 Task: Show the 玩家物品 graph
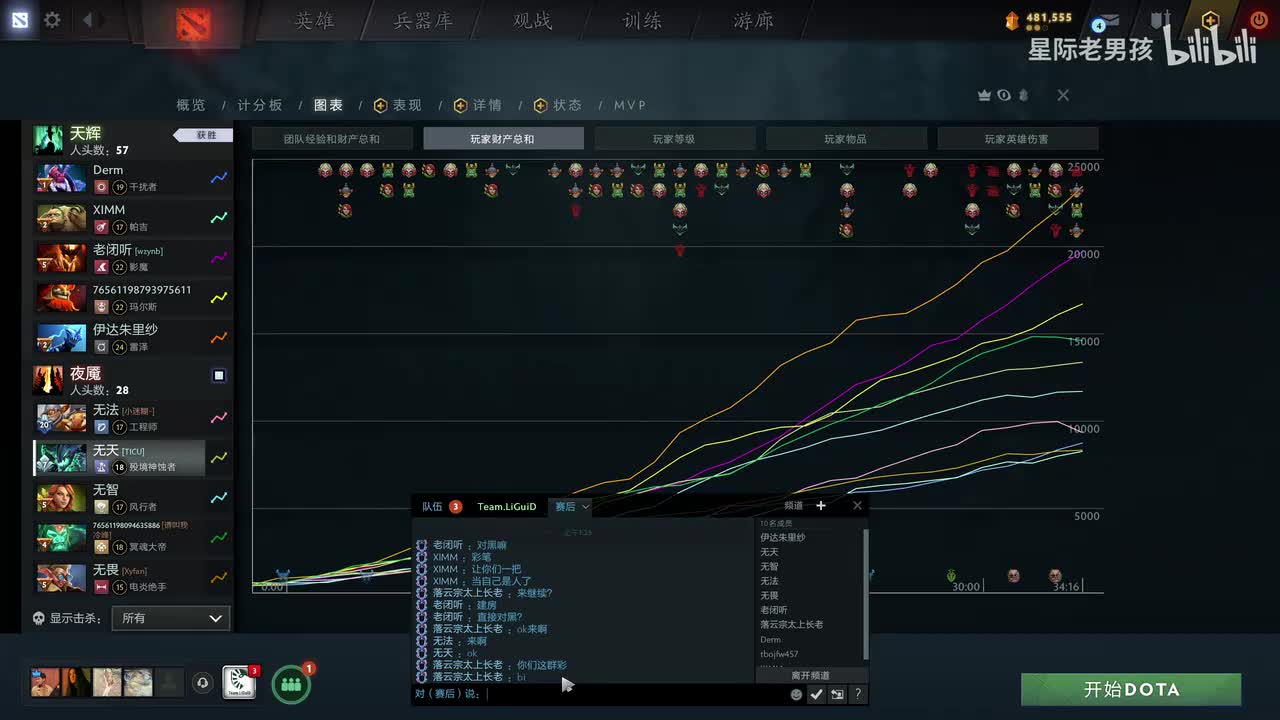click(x=846, y=139)
